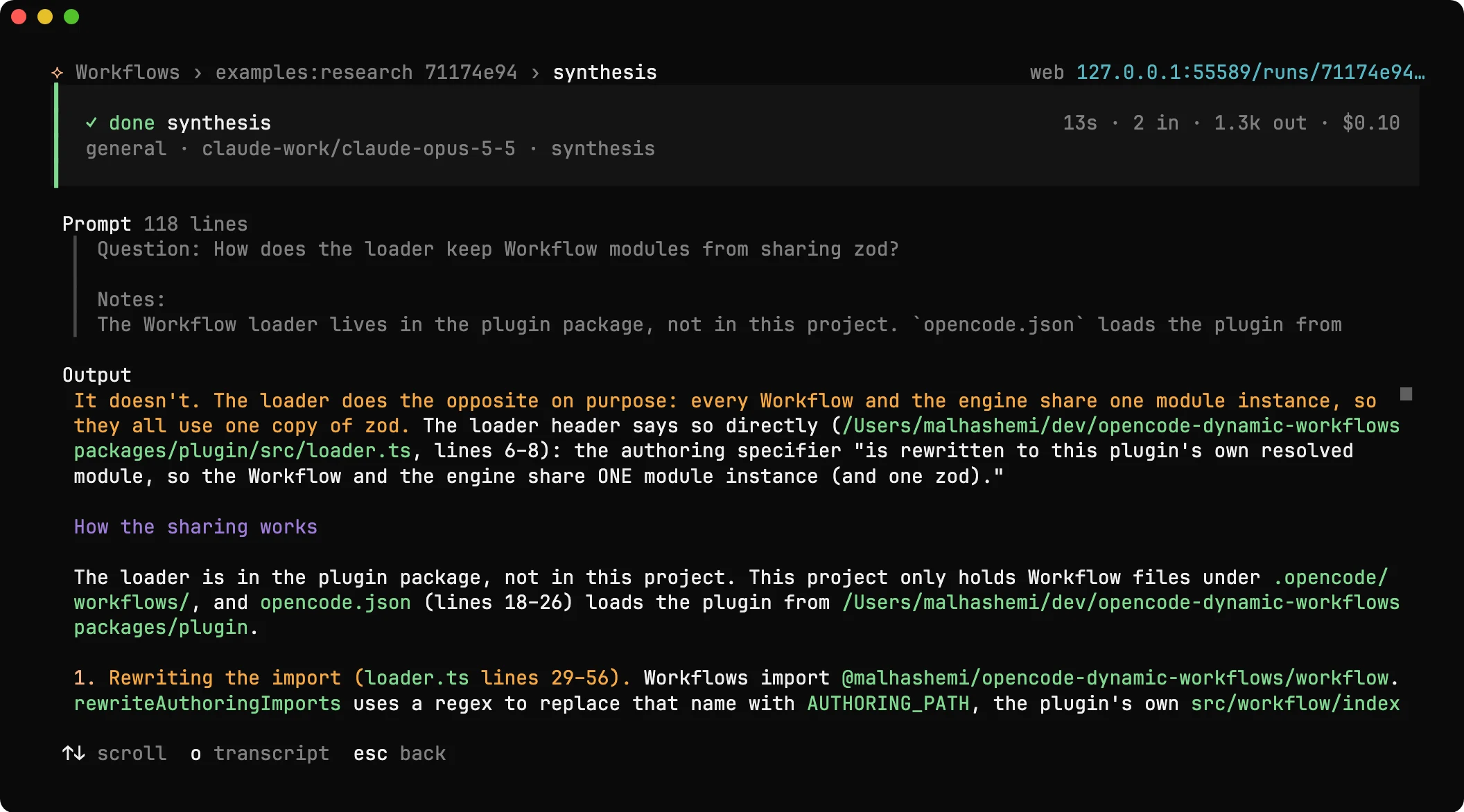Click the @malhashemi/opencode-dynamic-workflows/workflow import name

(1115, 678)
